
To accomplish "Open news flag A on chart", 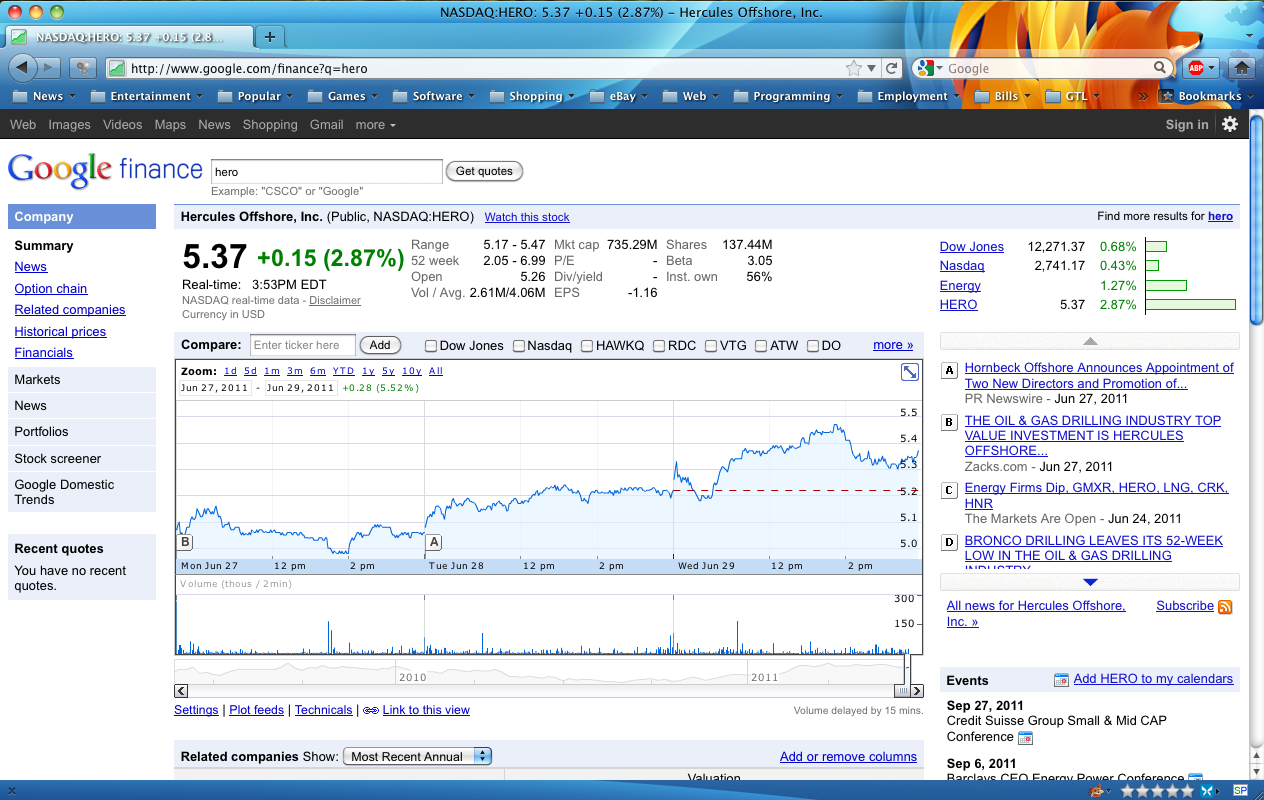I will tap(433, 542).
